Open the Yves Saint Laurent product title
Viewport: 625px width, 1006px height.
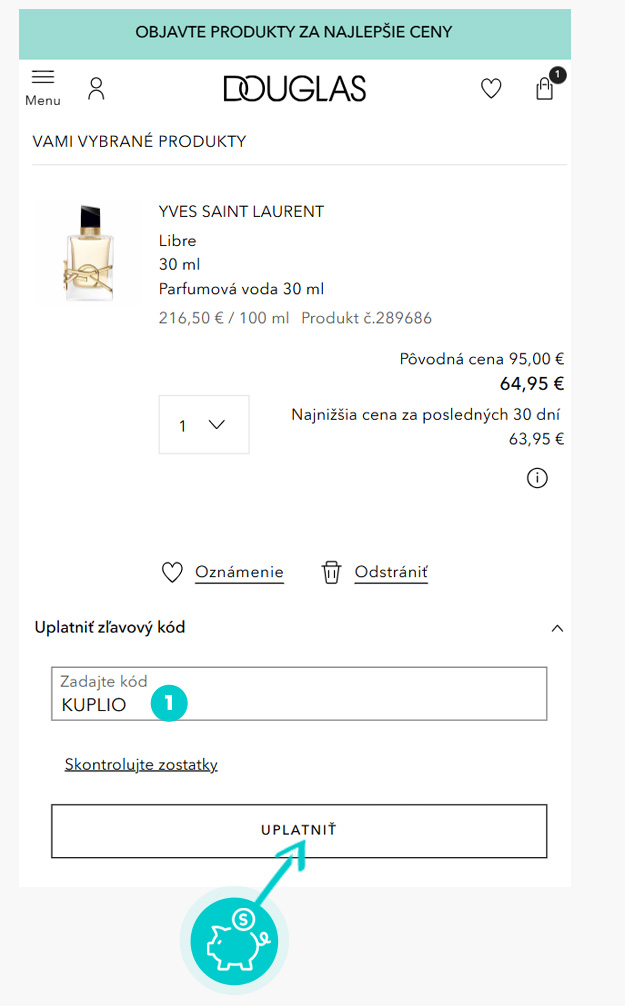[241, 212]
